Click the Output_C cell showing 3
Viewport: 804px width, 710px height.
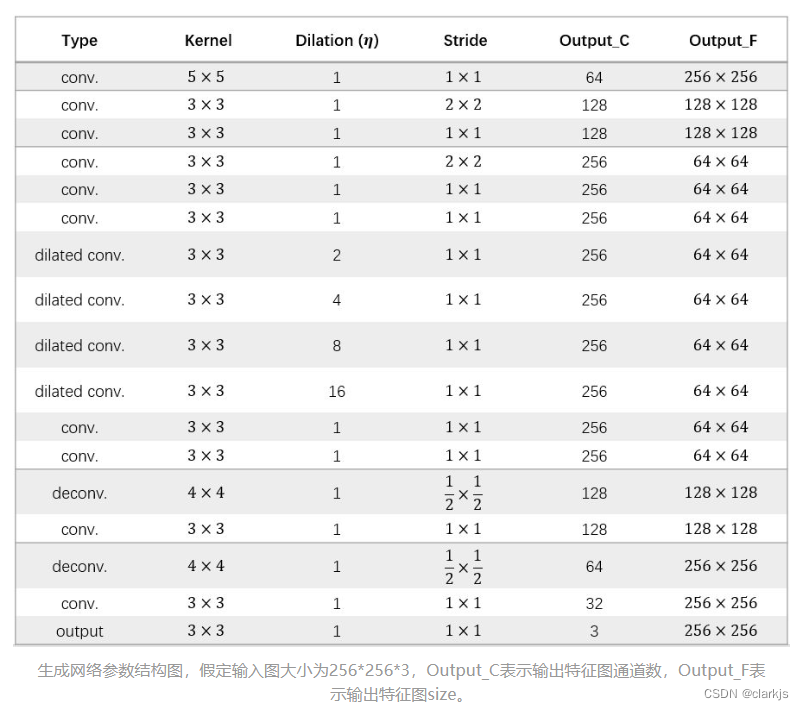pyautogui.click(x=594, y=631)
